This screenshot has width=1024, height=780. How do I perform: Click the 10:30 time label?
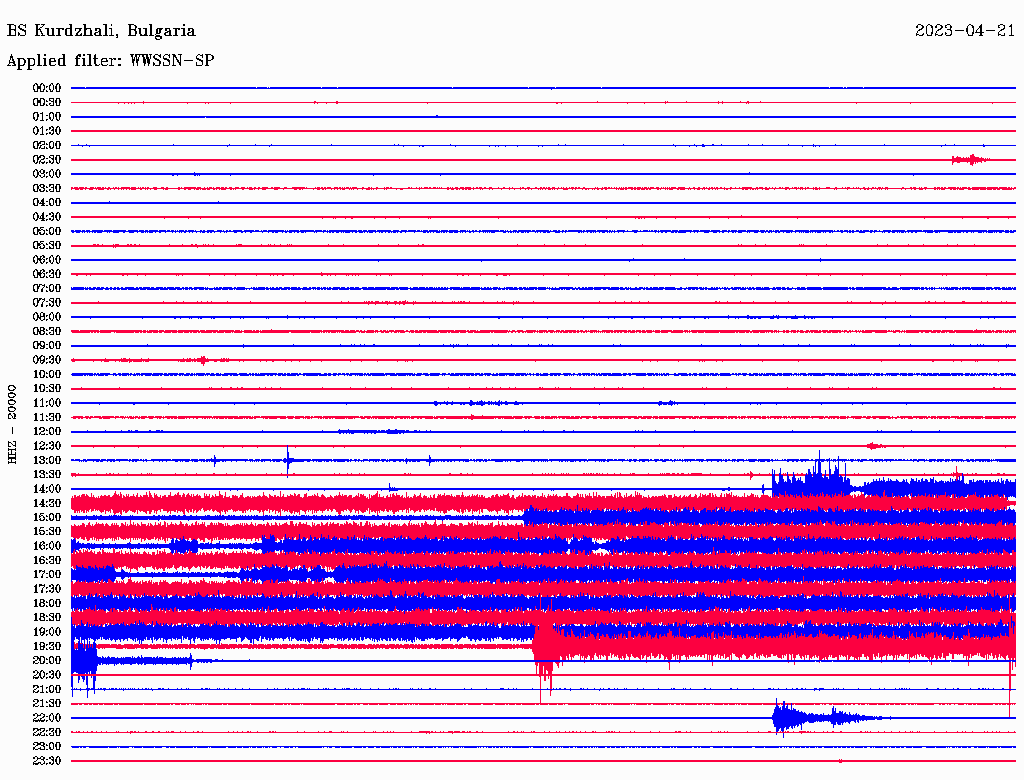47,389
